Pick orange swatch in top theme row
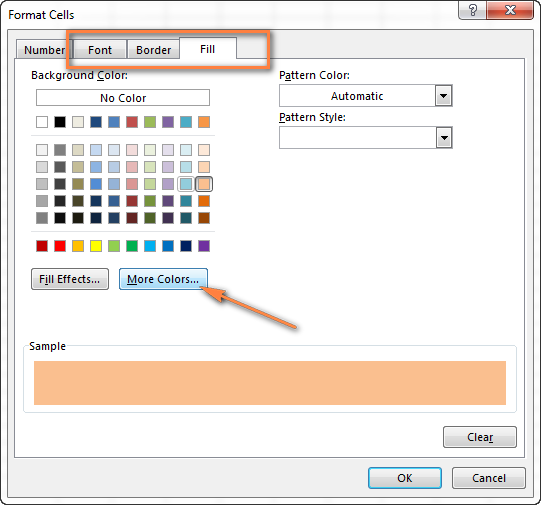 pyautogui.click(x=204, y=122)
